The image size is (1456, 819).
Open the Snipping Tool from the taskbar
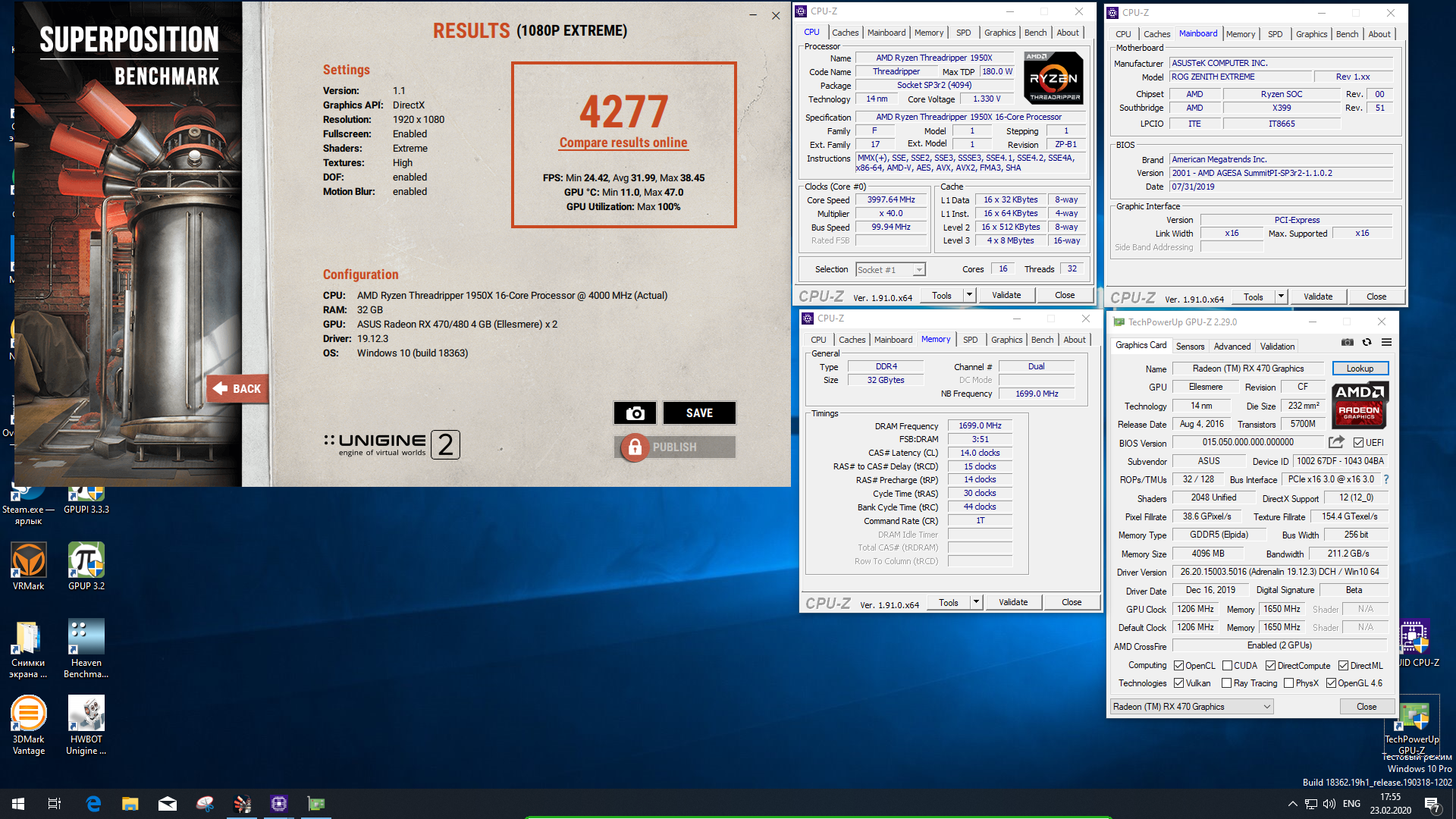click(205, 804)
